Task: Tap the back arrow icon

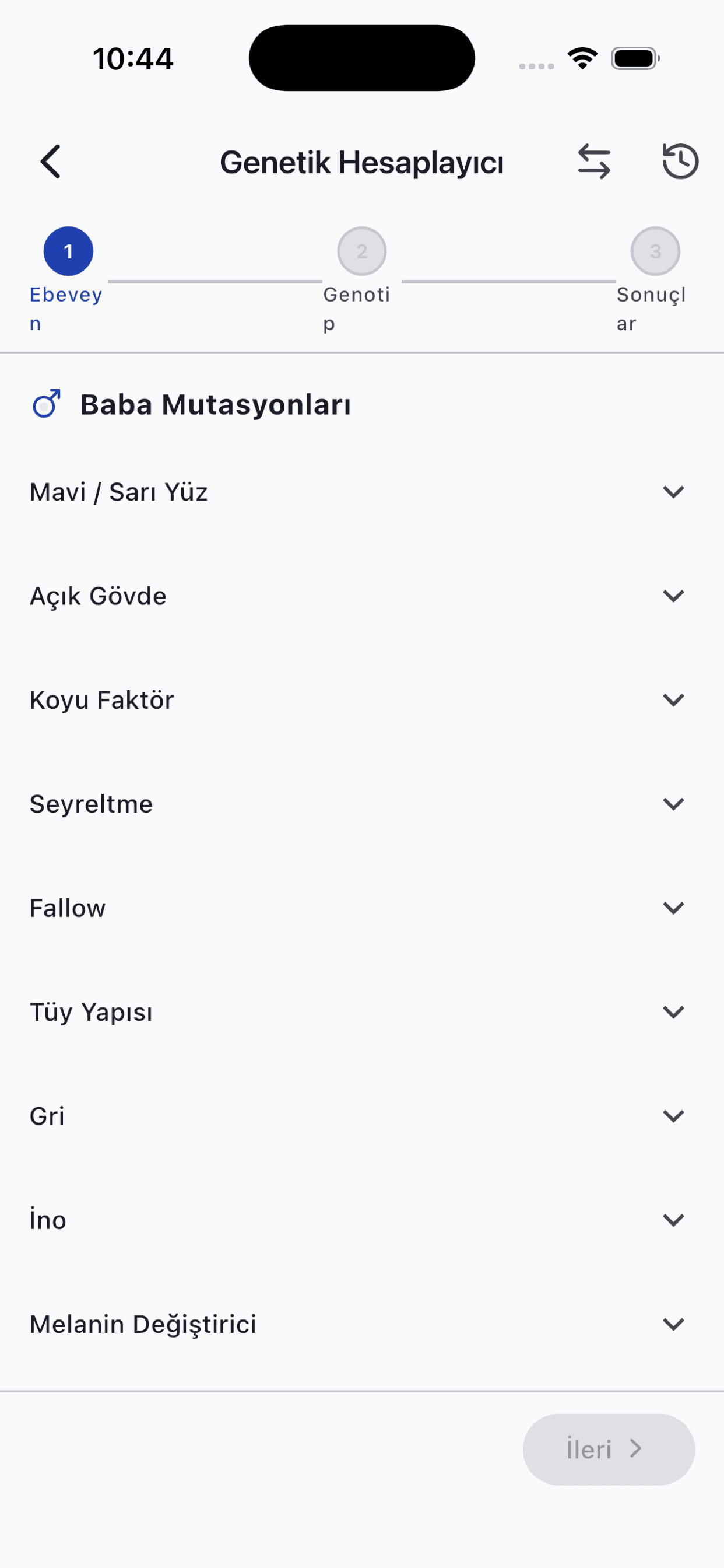Action: [x=51, y=162]
